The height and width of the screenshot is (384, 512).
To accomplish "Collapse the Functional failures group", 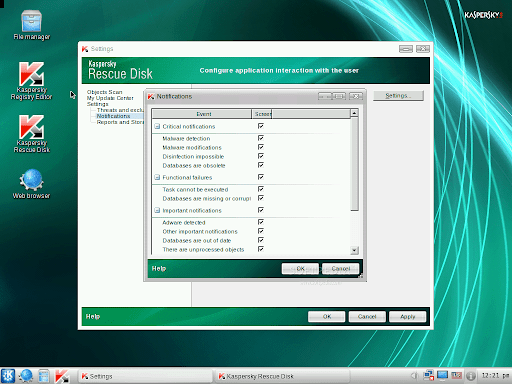I will [x=157, y=177].
